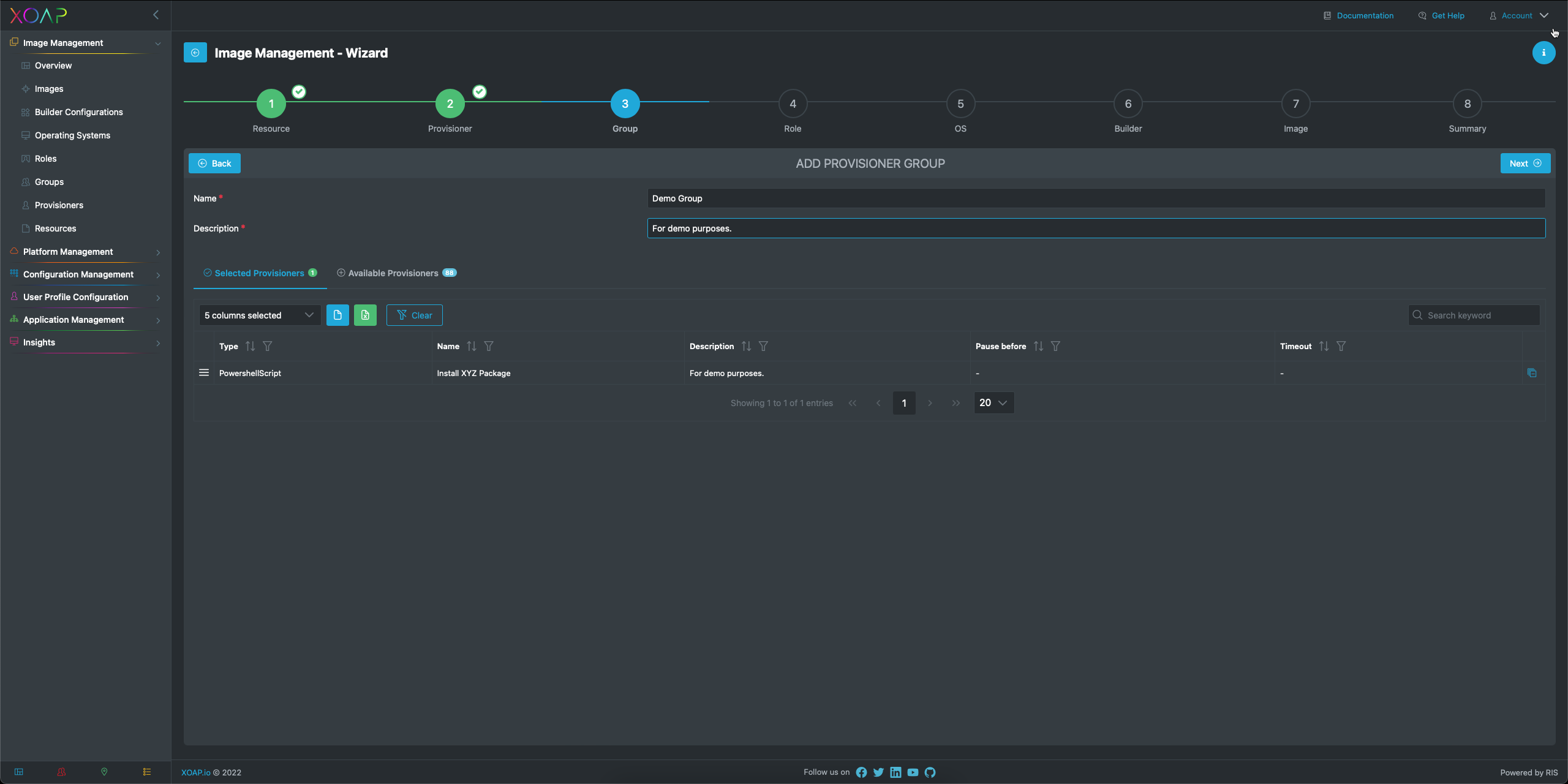Image resolution: width=1568 pixels, height=784 pixels.
Task: Open the LinkedIn footer icon
Action: 895,772
